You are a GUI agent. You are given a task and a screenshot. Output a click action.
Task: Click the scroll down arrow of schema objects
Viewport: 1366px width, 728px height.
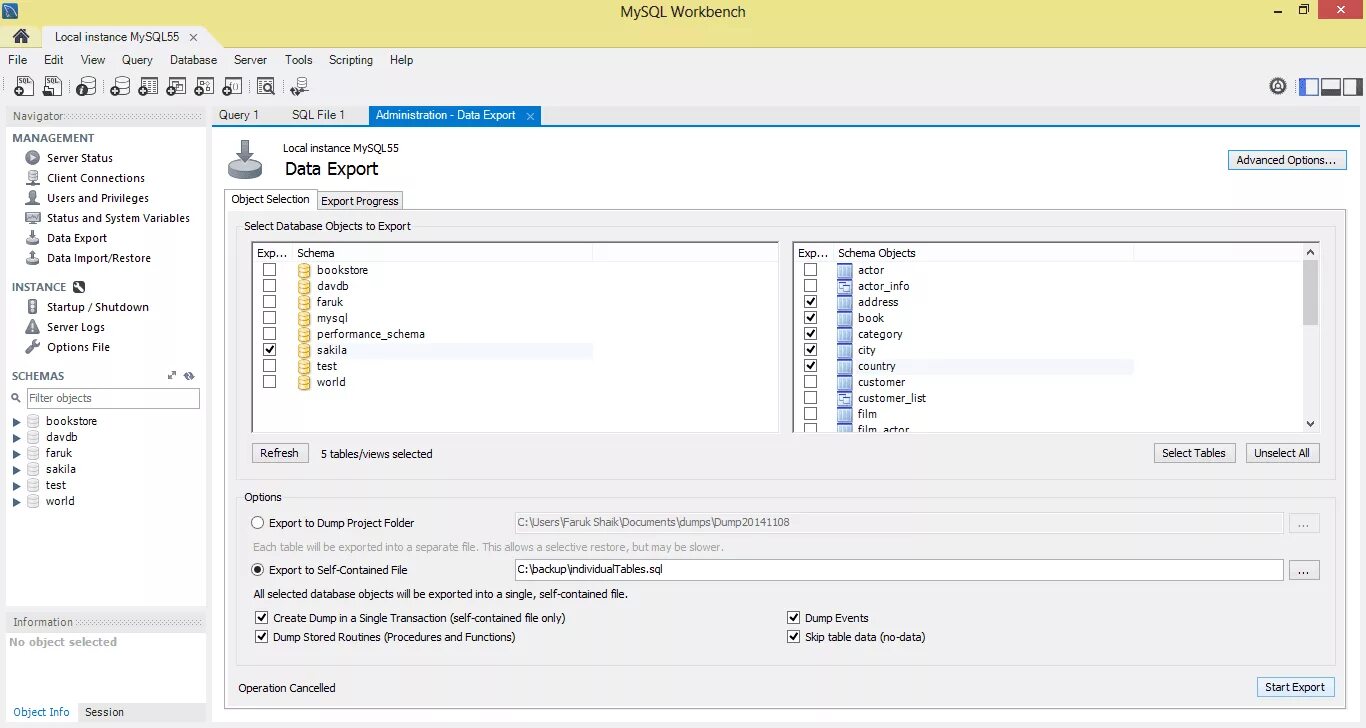pos(1310,424)
